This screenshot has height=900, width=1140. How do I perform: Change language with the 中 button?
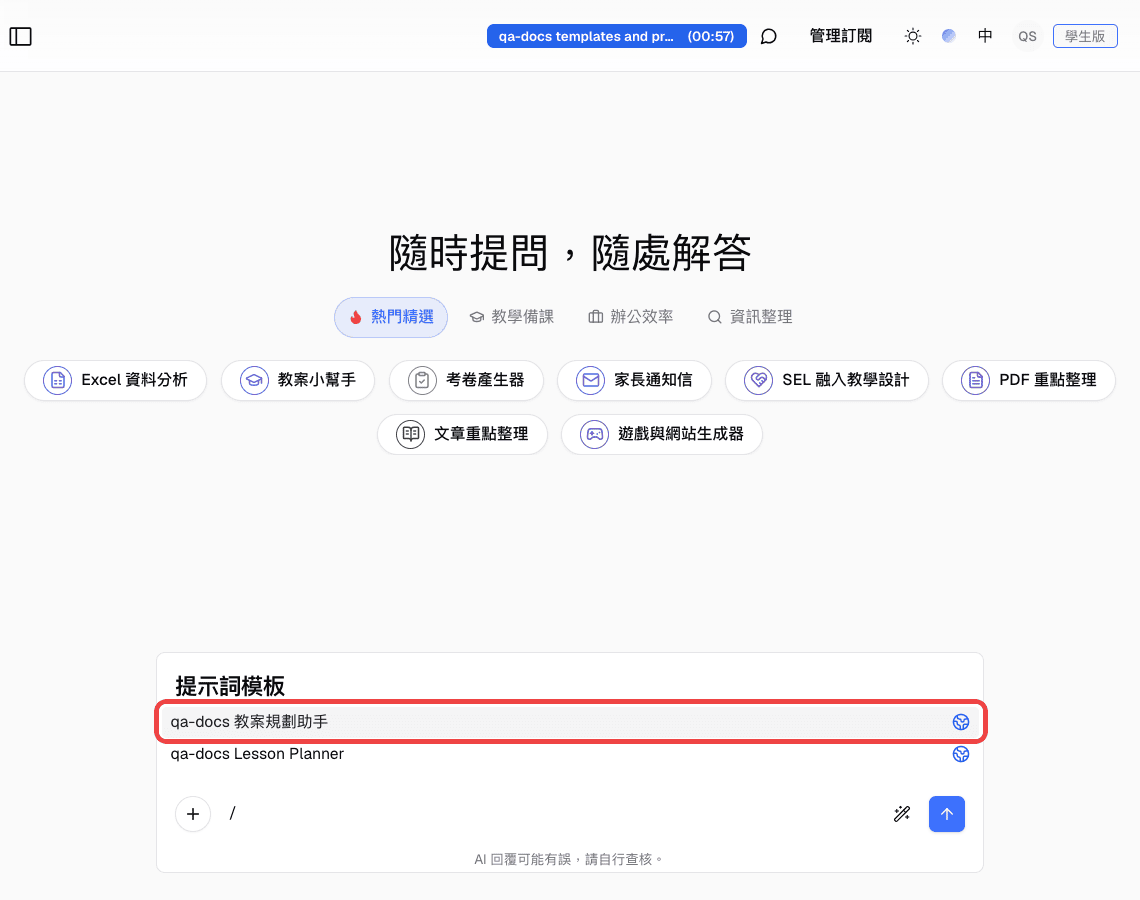[x=985, y=36]
